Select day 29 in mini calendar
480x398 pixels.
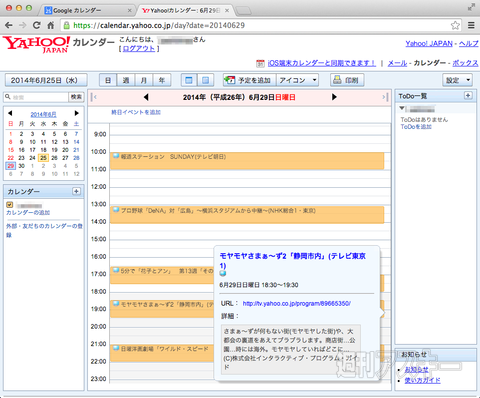pos(11,166)
